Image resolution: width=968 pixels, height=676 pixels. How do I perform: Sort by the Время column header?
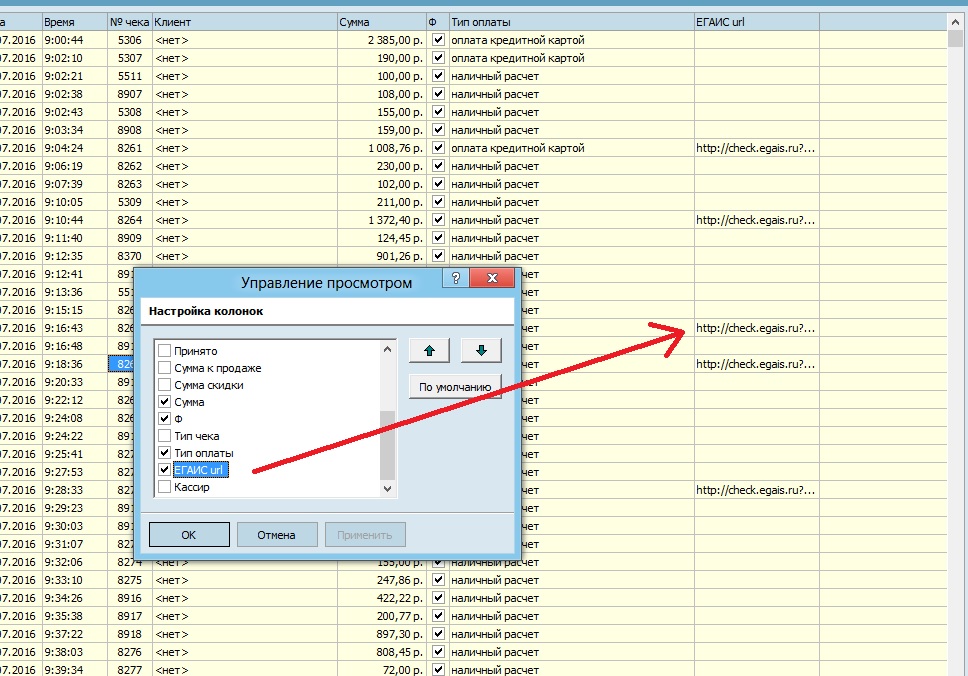pos(75,22)
